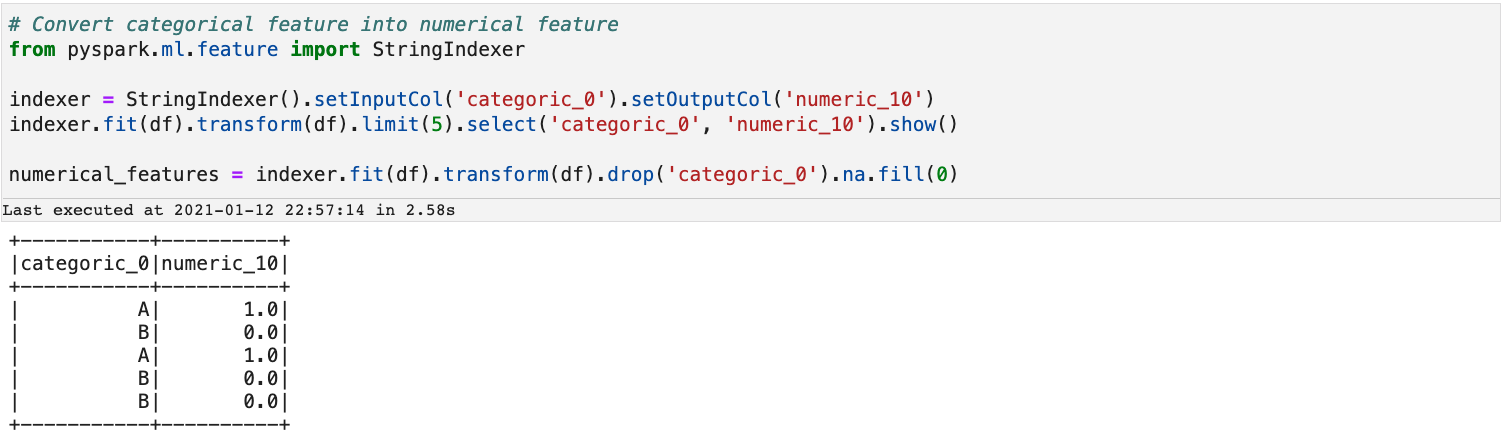Image resolution: width=1502 pixels, height=443 pixels.
Task: Click the numerical_features variable name
Action: pyautogui.click(x=114, y=174)
